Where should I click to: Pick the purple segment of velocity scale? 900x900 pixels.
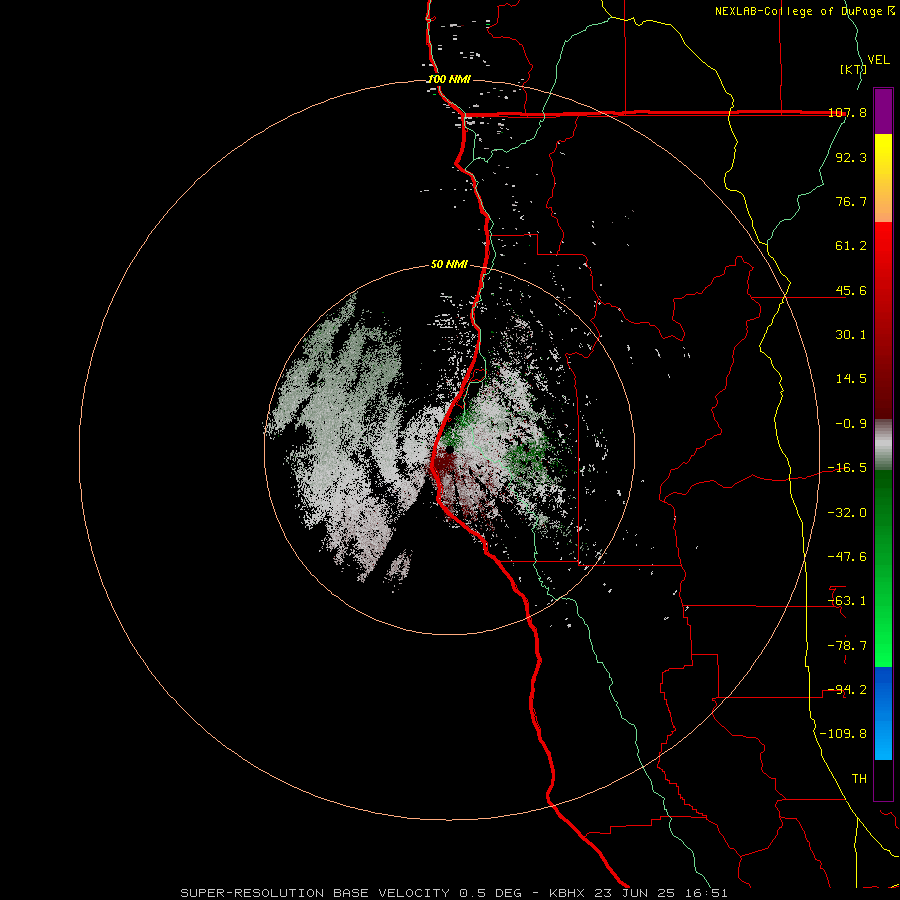pyautogui.click(x=883, y=111)
